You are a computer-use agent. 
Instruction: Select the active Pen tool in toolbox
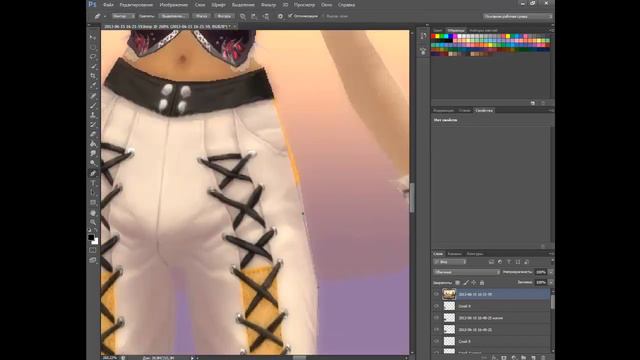tap(93, 173)
